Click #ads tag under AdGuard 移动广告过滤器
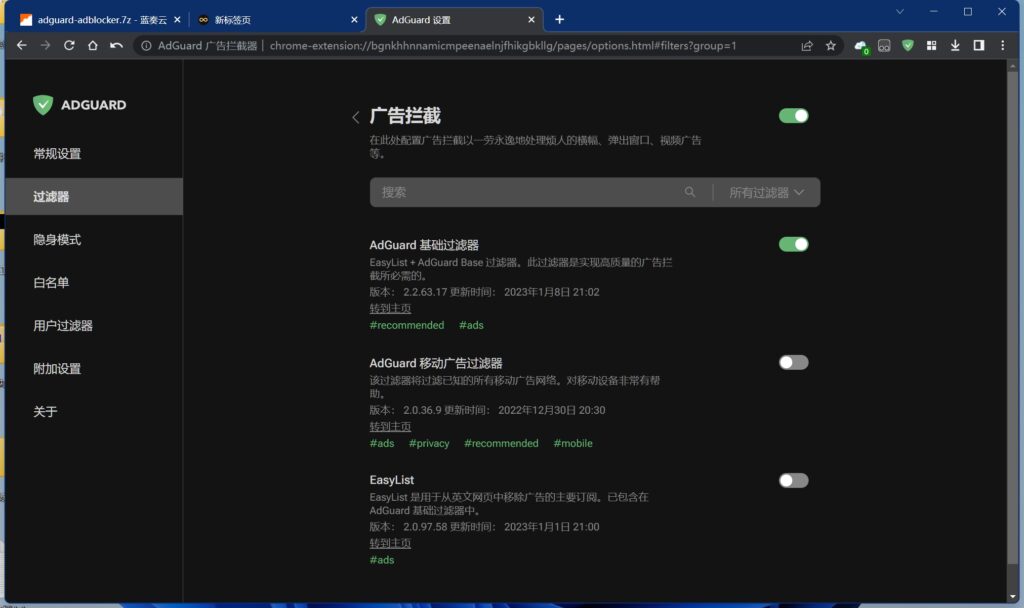The width and height of the screenshot is (1024, 608). pos(382,443)
